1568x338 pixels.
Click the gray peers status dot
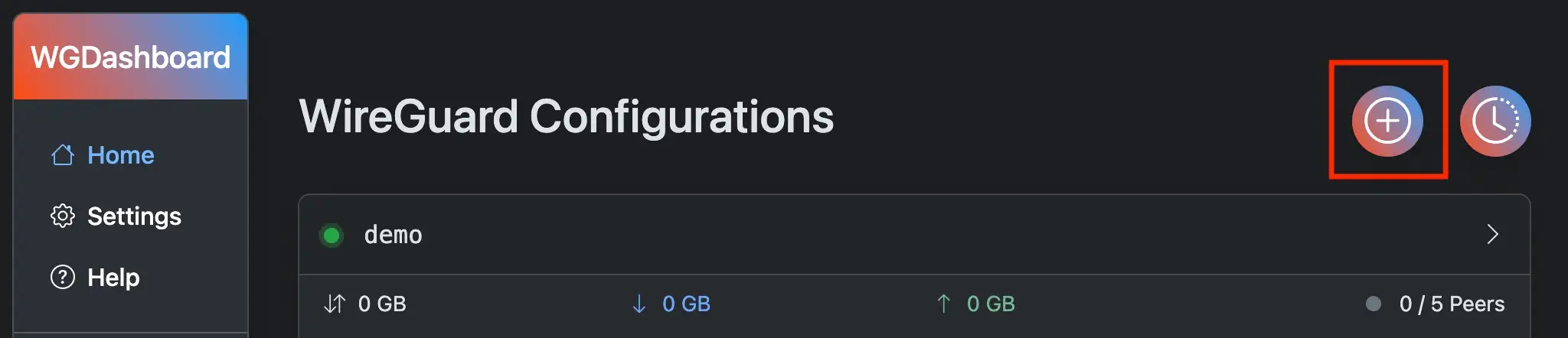click(x=1374, y=304)
